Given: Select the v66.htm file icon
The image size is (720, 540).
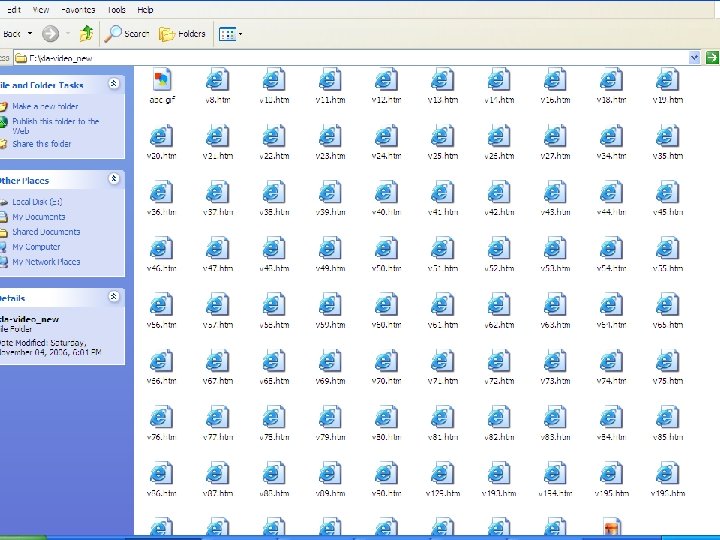Looking at the screenshot, I should click(x=161, y=362).
